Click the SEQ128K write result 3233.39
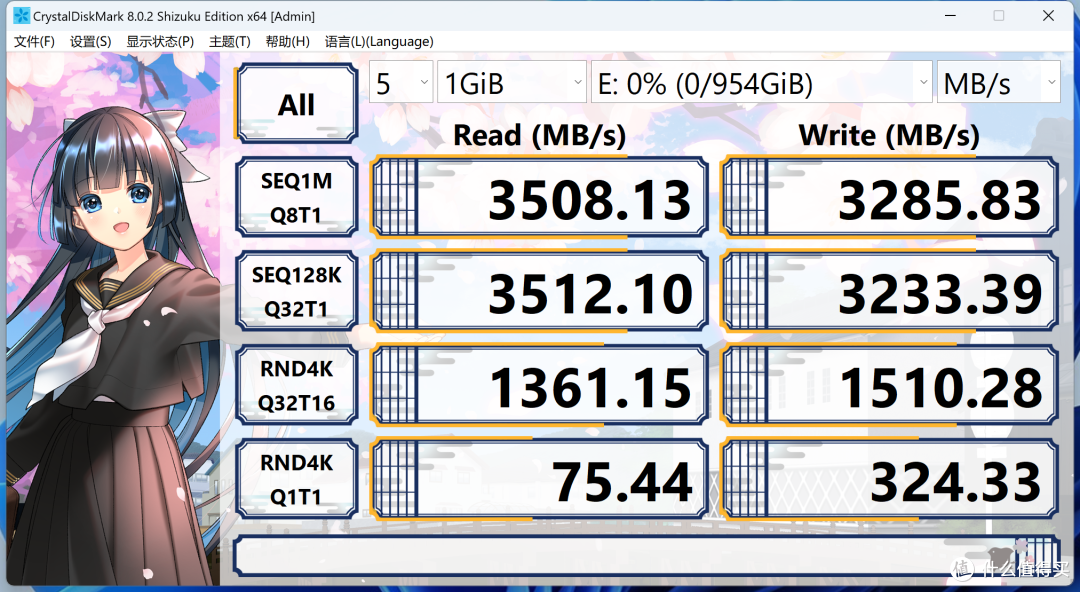 coord(890,291)
